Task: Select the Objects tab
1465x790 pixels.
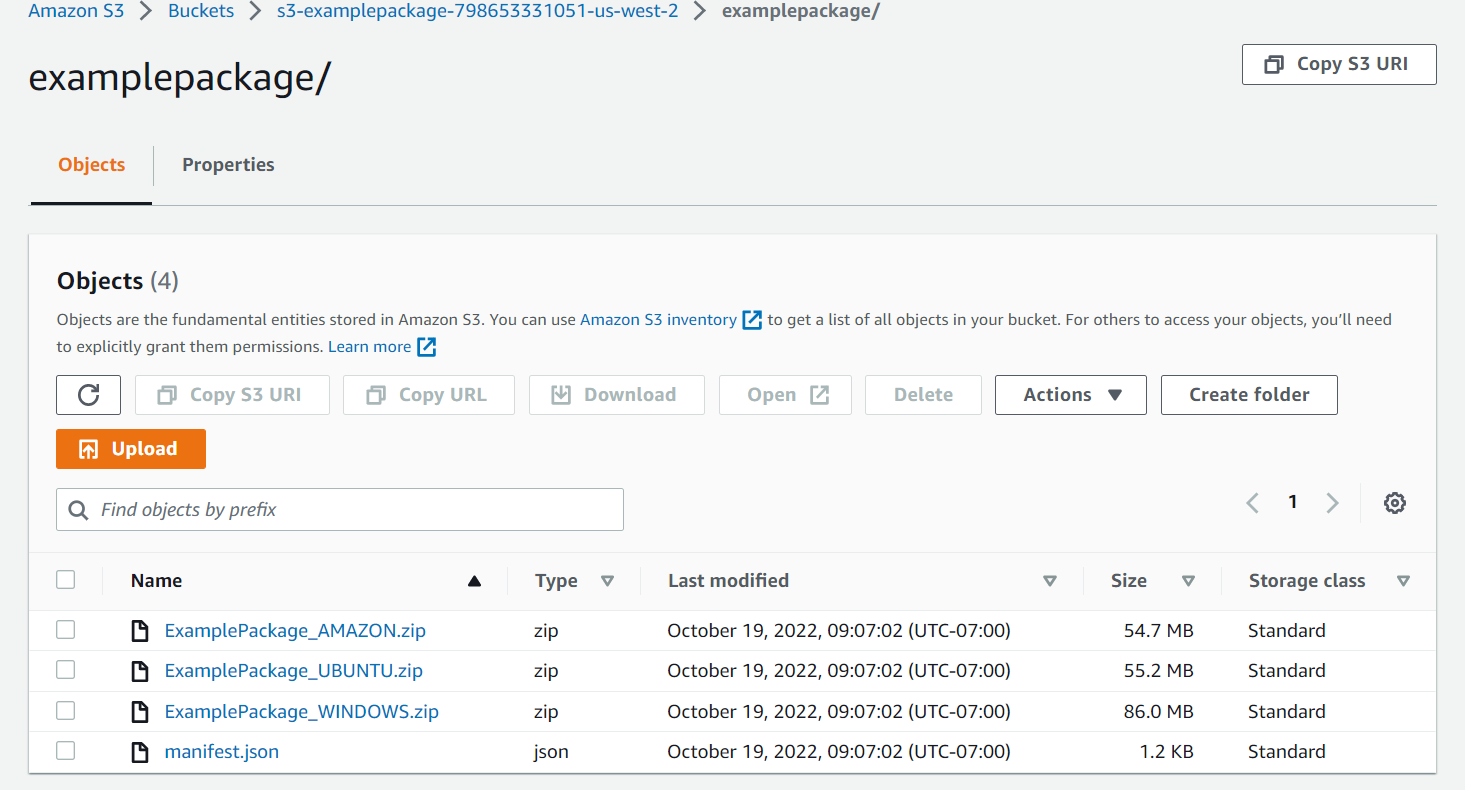Action: click(91, 164)
